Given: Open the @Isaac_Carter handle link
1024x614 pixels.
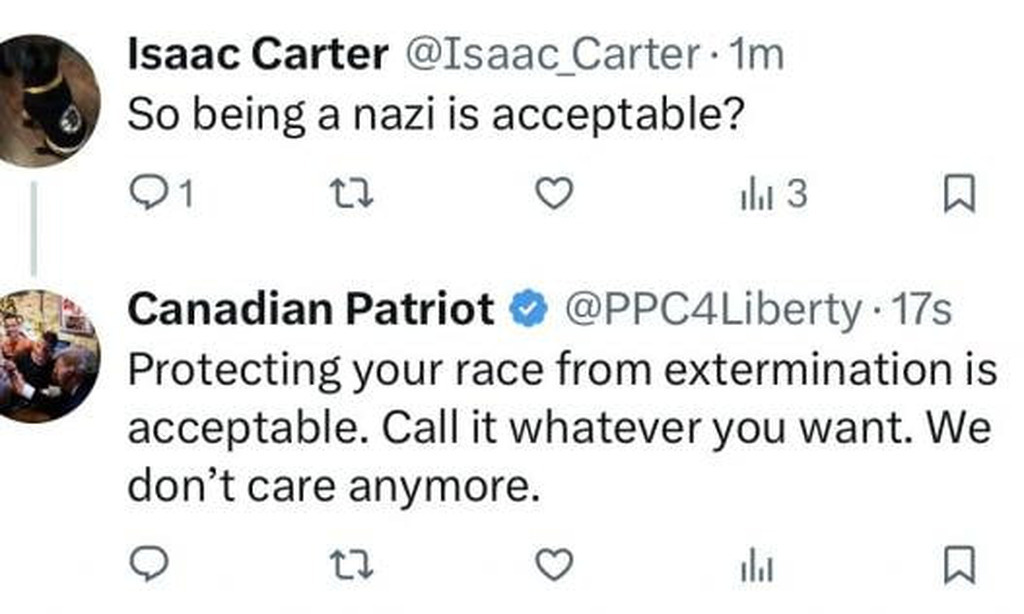Looking at the screenshot, I should [x=551, y=56].
